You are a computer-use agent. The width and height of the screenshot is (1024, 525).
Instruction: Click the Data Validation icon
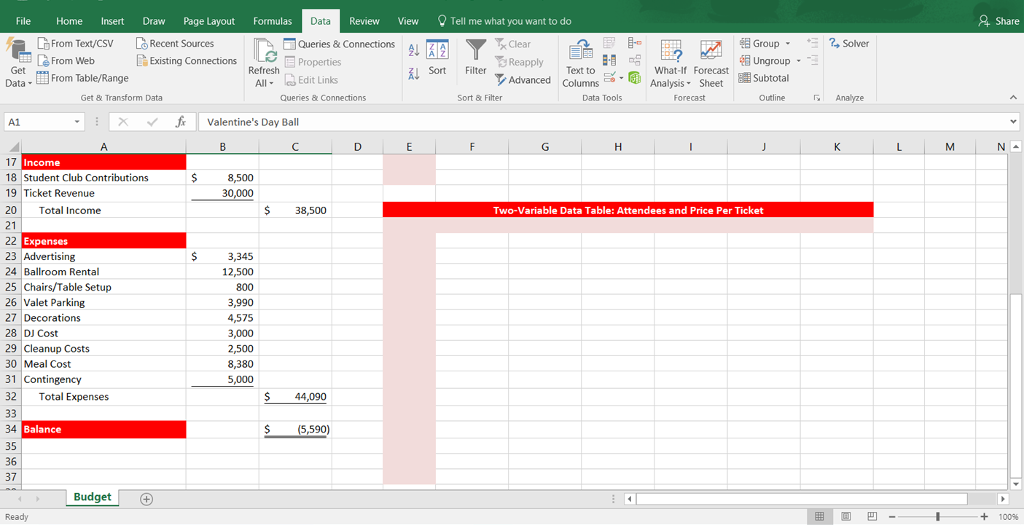pyautogui.click(x=609, y=78)
